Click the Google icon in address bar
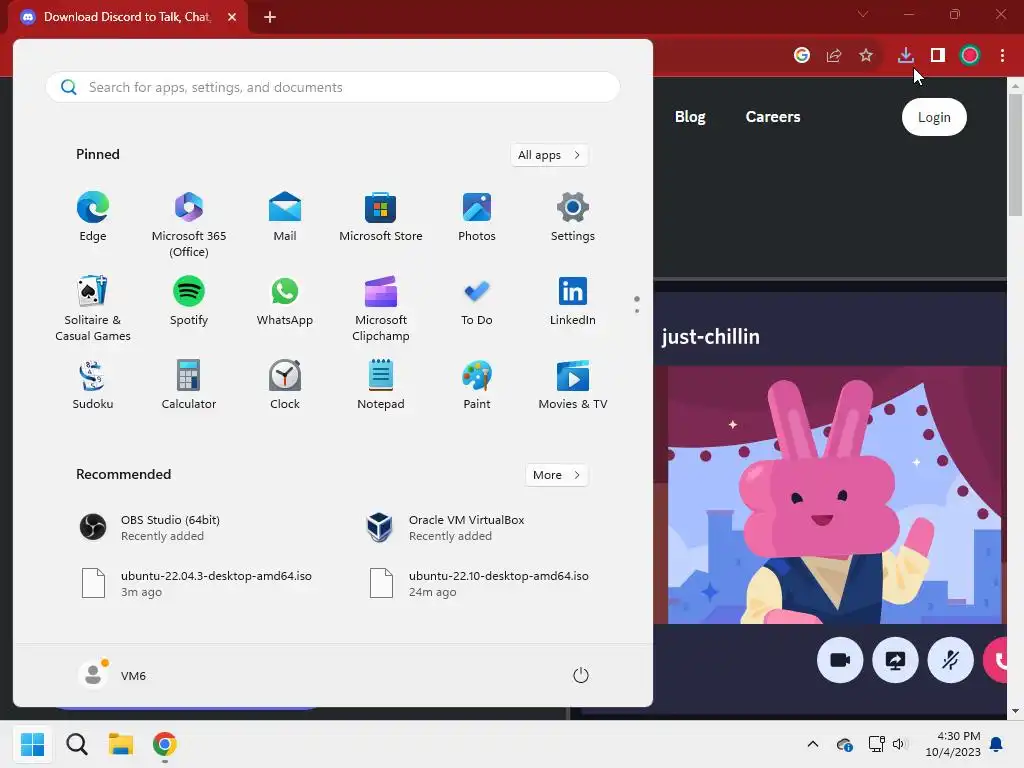The height and width of the screenshot is (768, 1024). 802,56
